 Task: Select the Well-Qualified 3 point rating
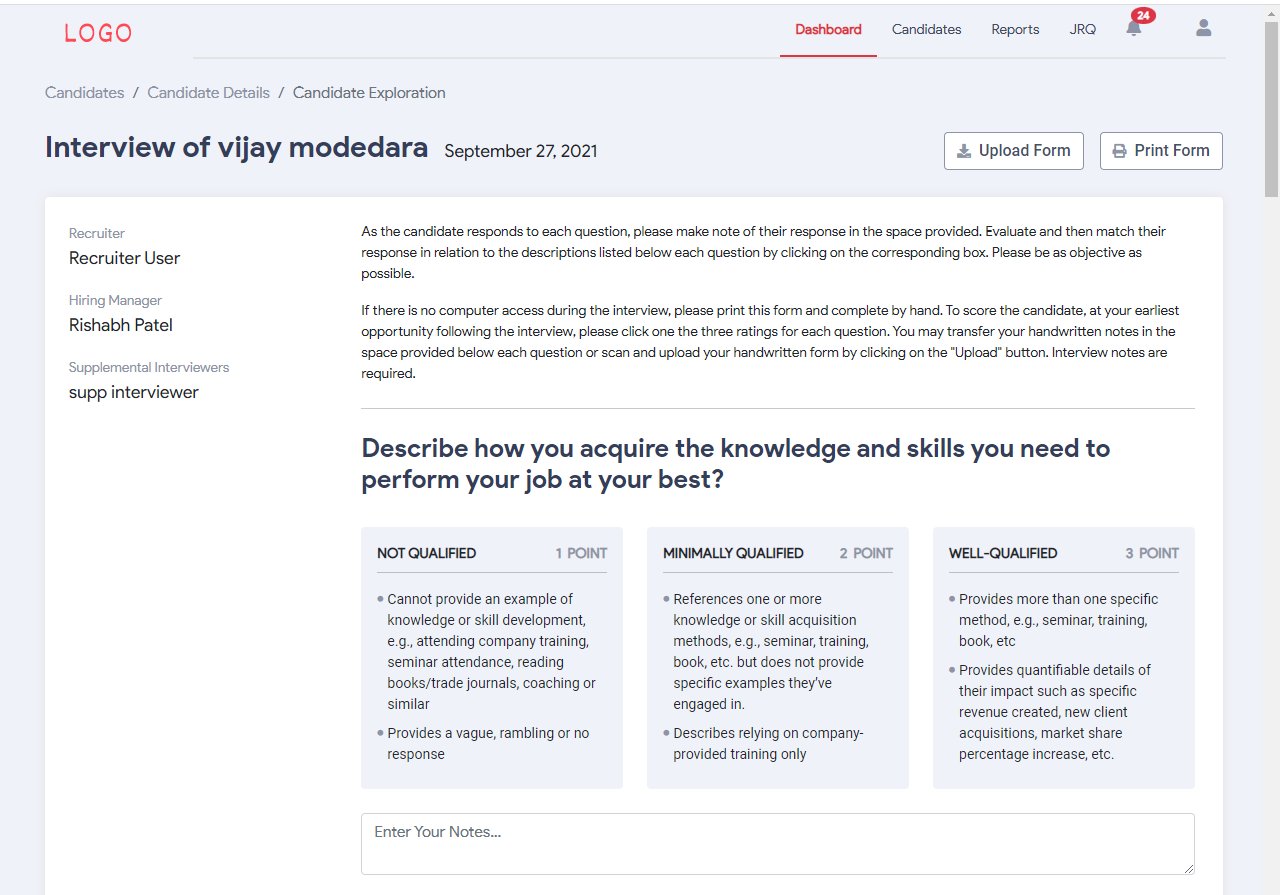pyautogui.click(x=1064, y=658)
